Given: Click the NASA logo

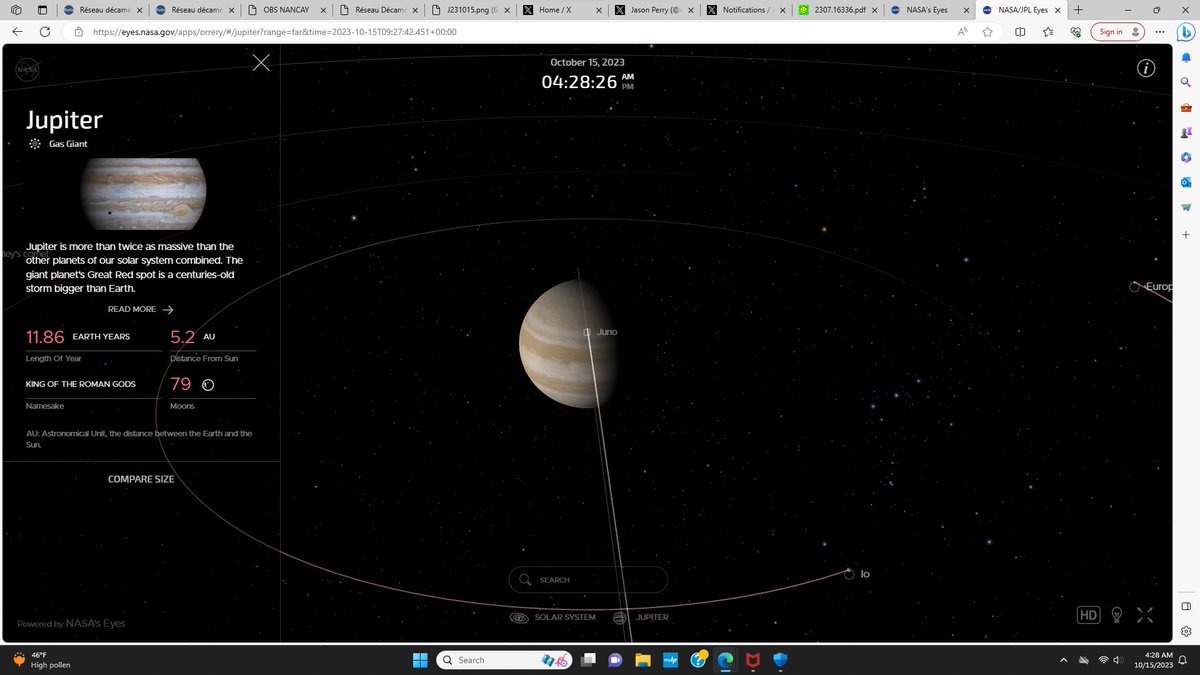Looking at the screenshot, I should point(27,71).
